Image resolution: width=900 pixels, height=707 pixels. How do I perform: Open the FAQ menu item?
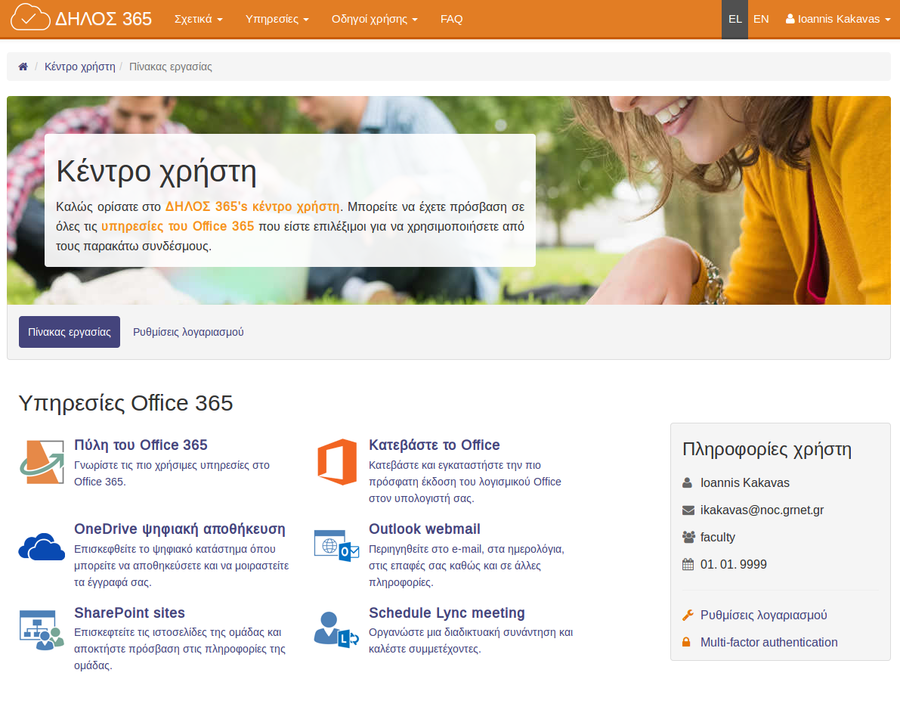tap(451, 19)
